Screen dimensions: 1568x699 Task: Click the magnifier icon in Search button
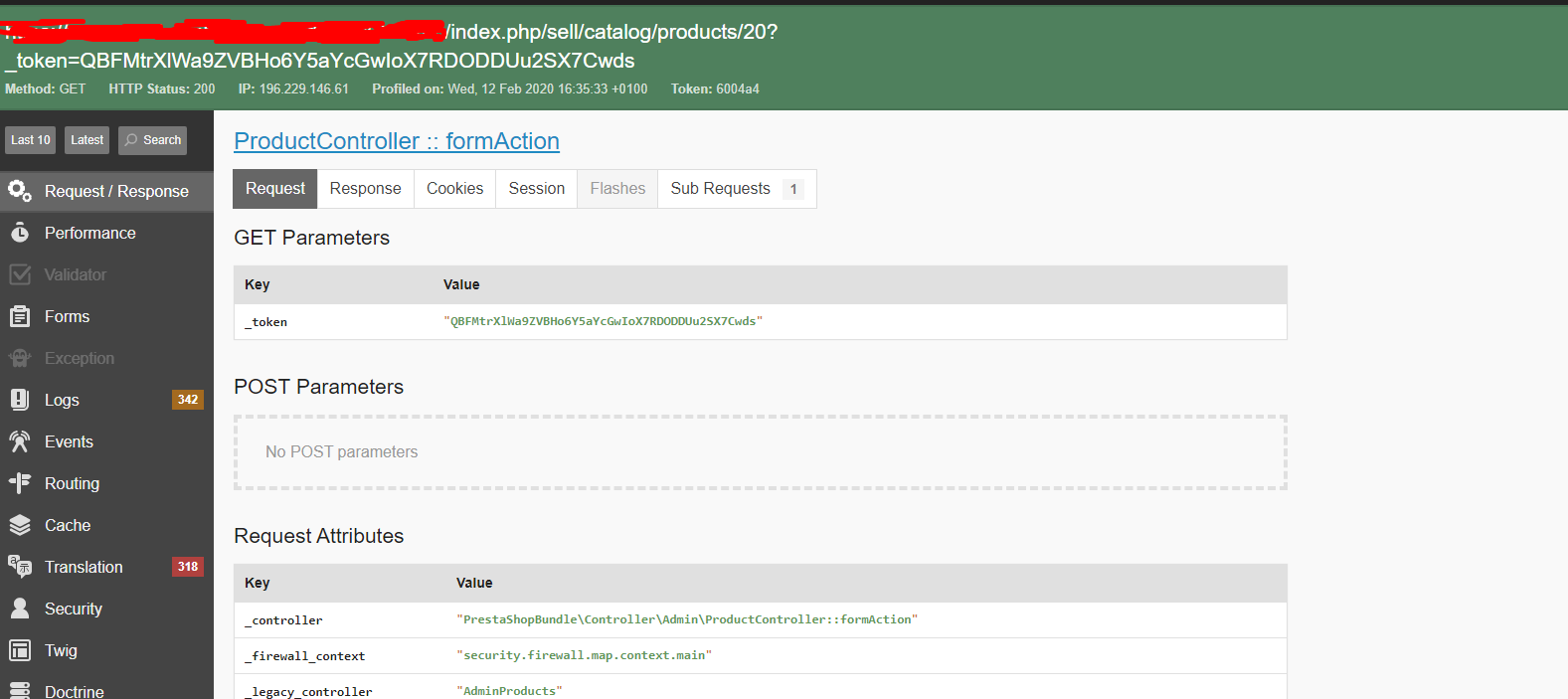(131, 140)
